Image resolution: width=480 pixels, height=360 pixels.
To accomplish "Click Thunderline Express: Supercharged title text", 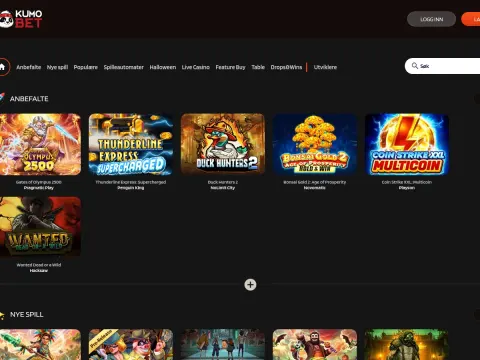I will (x=131, y=182).
